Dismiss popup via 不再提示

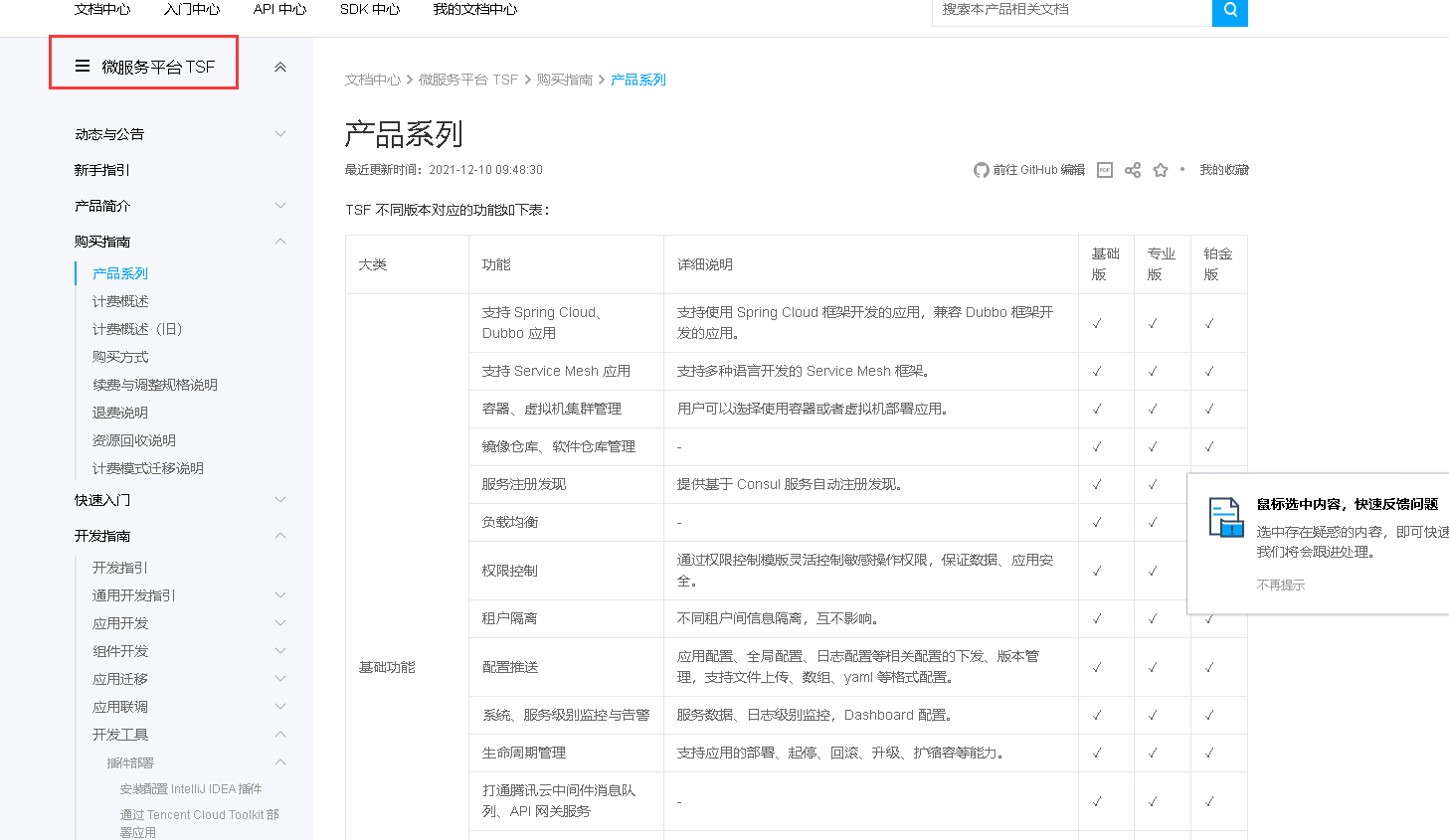point(1281,585)
